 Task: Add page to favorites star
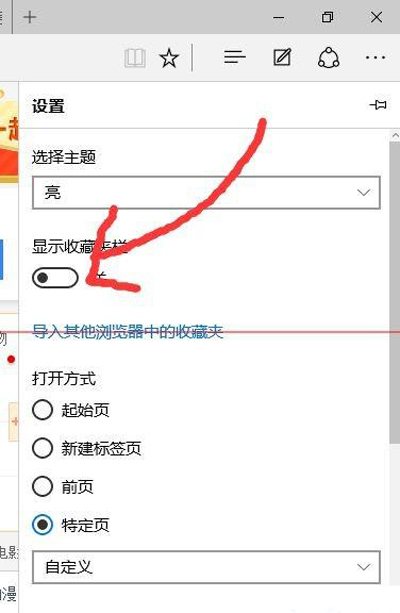tap(169, 58)
